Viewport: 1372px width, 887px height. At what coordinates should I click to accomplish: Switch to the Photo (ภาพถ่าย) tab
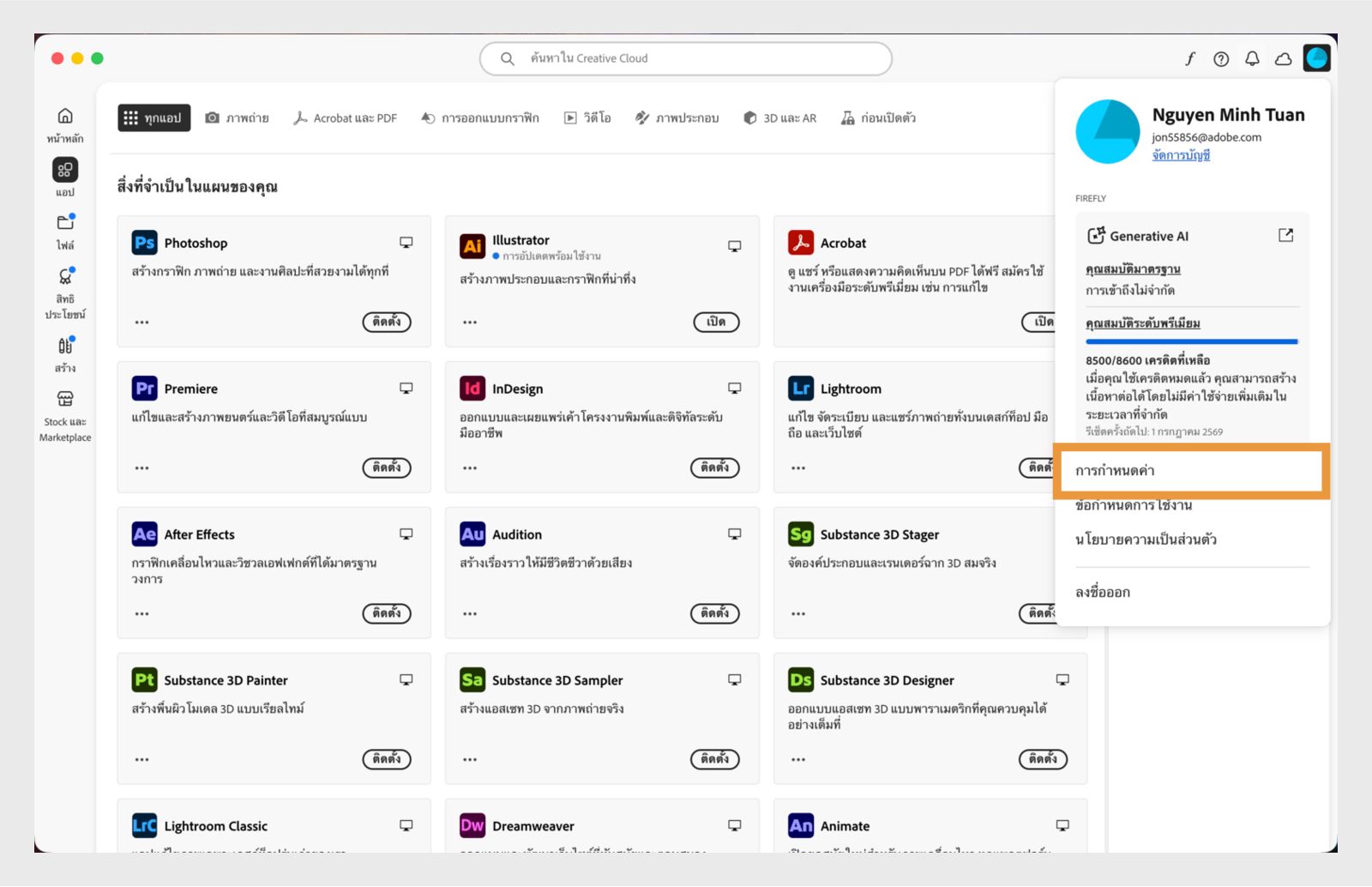(238, 118)
